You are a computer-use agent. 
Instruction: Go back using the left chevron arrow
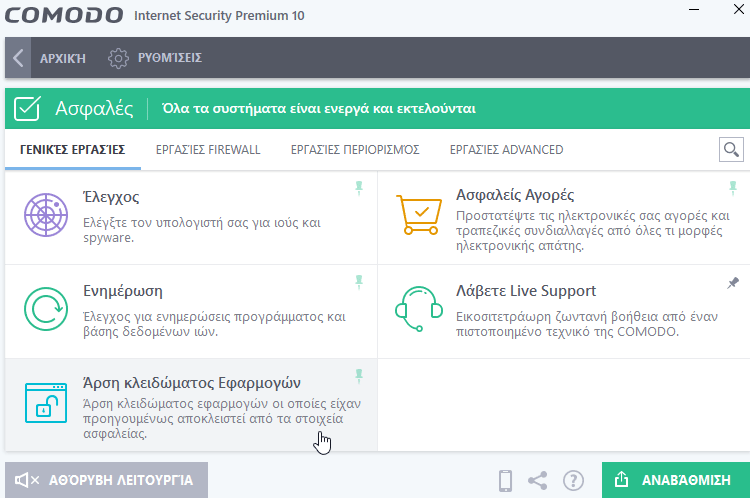pos(18,58)
